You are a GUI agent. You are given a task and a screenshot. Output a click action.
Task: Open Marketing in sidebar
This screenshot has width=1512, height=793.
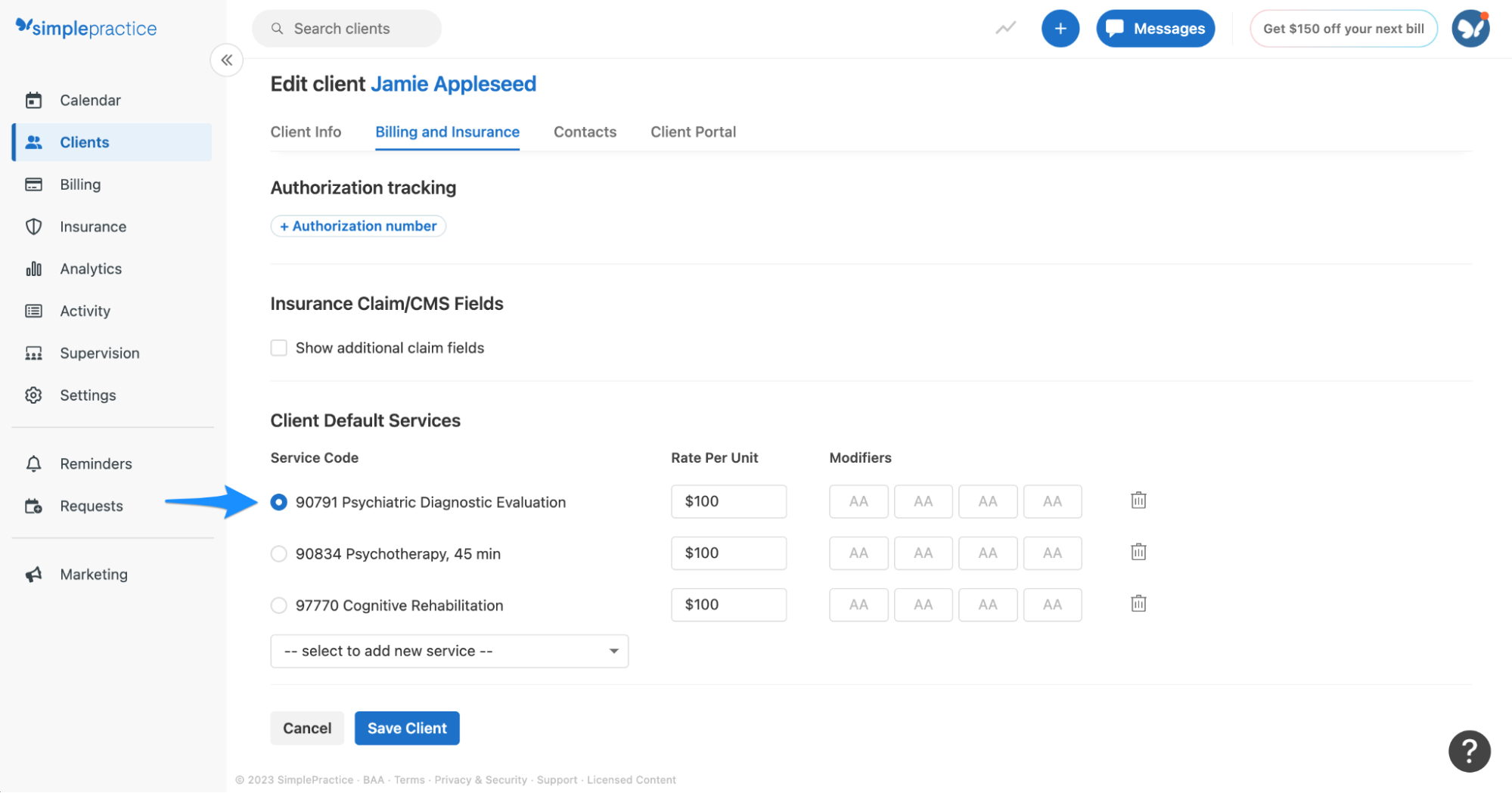click(x=112, y=575)
